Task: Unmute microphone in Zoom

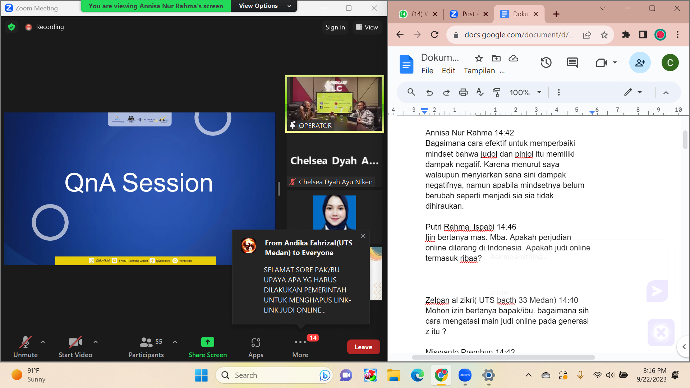Action: (26, 346)
